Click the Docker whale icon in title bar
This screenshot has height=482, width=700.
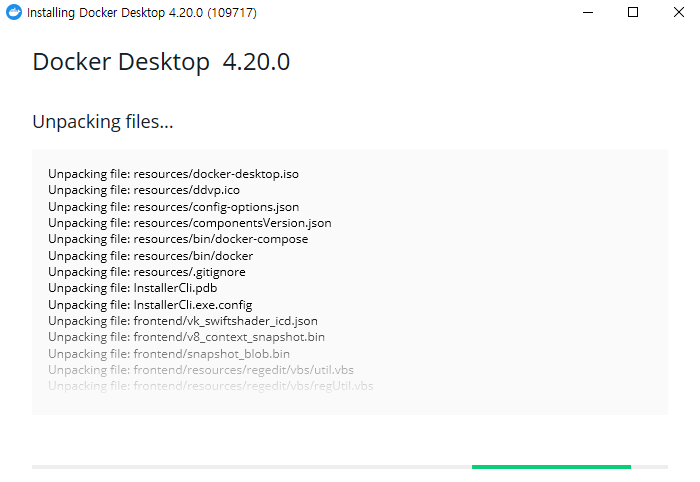point(14,12)
